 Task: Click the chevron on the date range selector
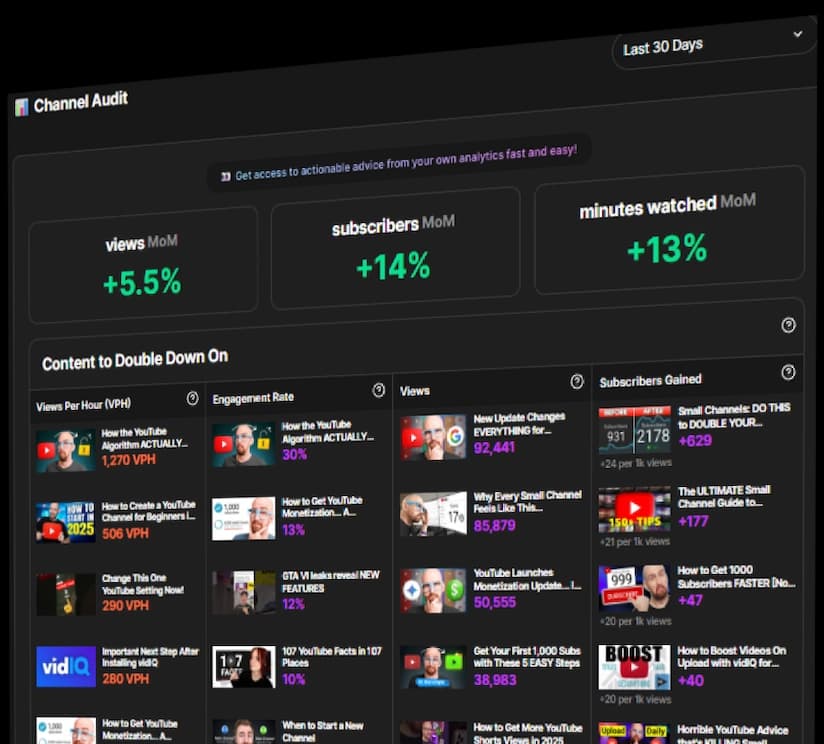tap(797, 34)
